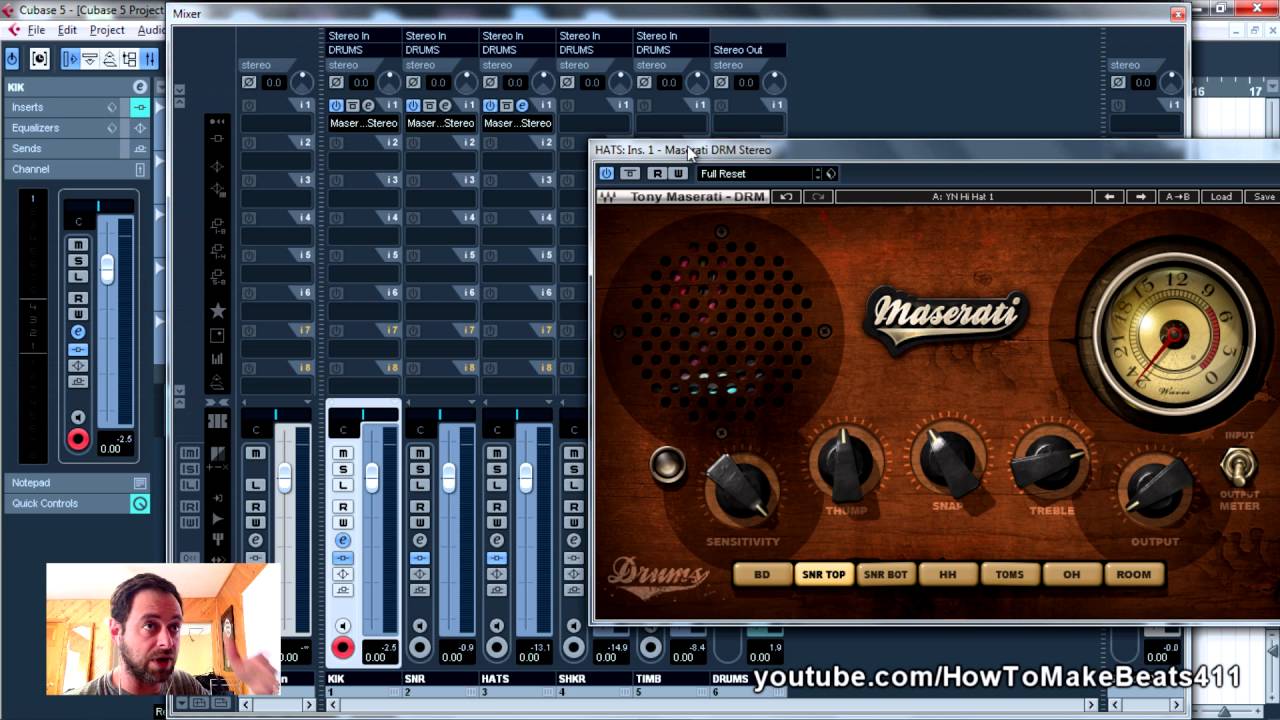Click the inserts state icon on SNR strip
The height and width of the screenshot is (720, 1280).
coord(420,558)
